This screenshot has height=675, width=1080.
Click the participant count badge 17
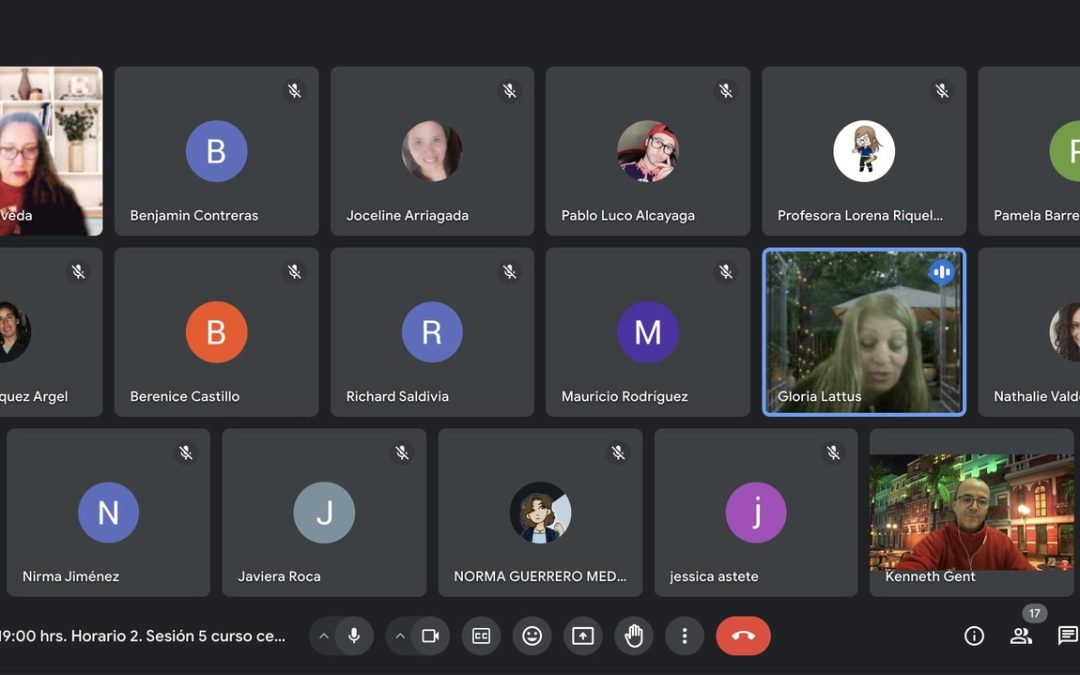[x=1034, y=613]
